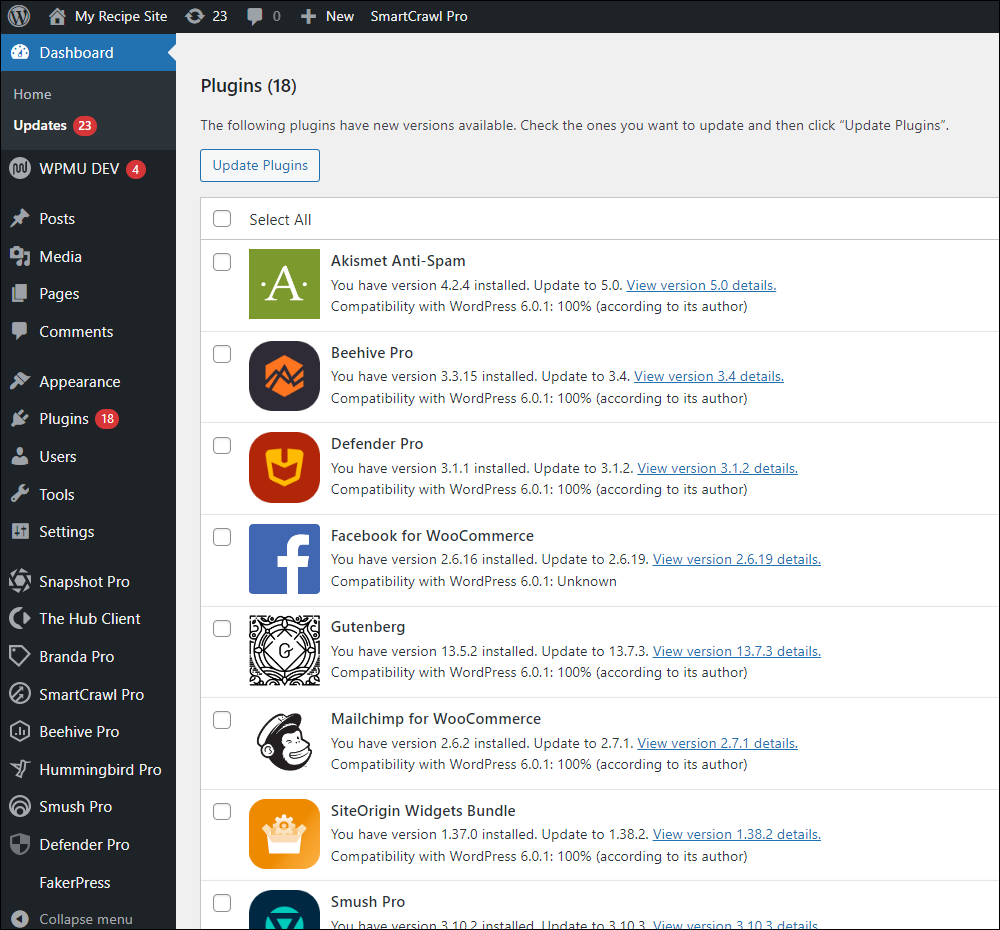Click the plus icon beside New

[308, 16]
